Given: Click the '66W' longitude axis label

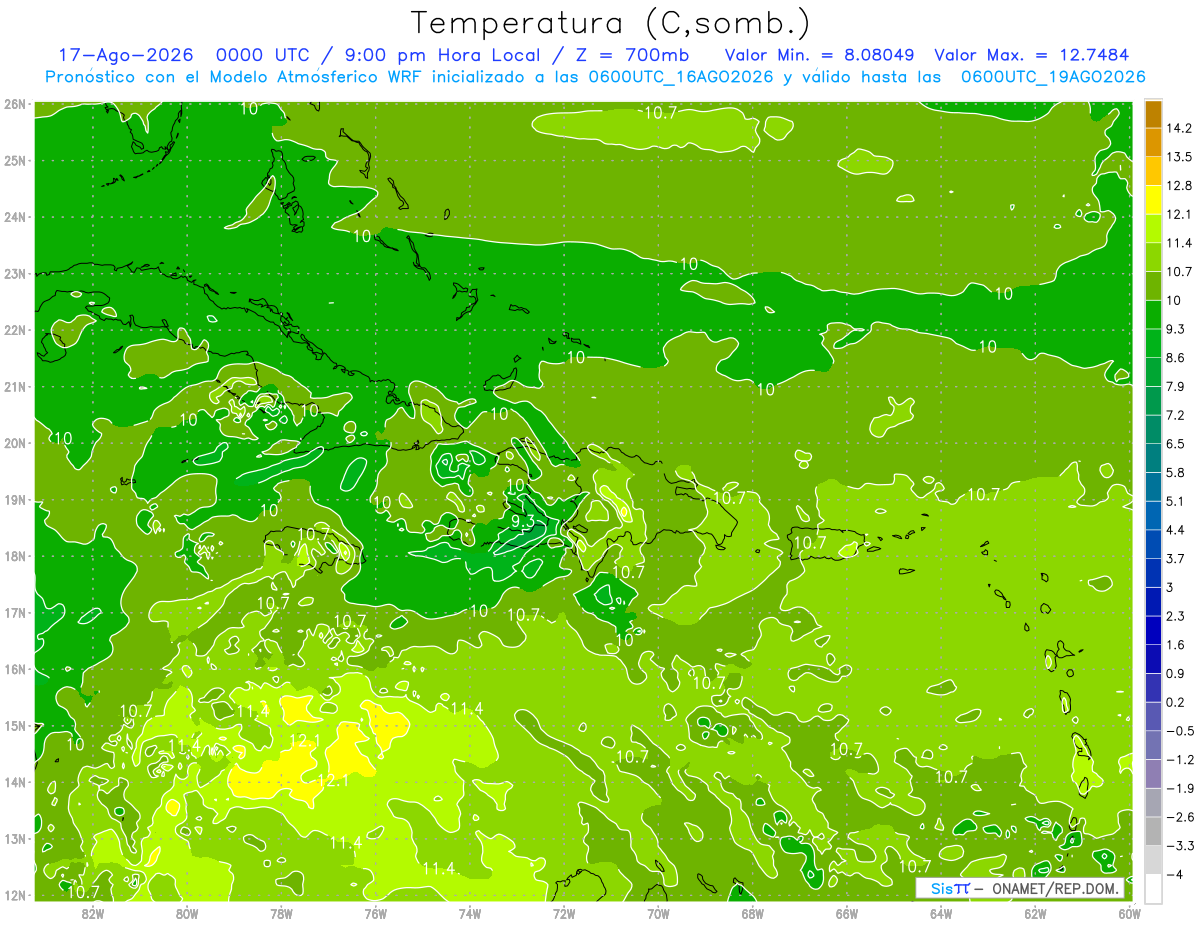Looking at the screenshot, I should coord(846,913).
